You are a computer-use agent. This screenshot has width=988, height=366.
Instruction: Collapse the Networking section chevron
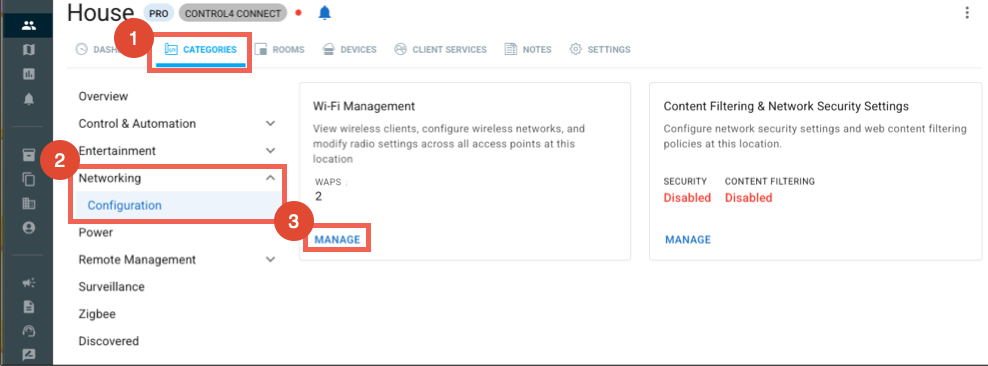[x=270, y=178]
